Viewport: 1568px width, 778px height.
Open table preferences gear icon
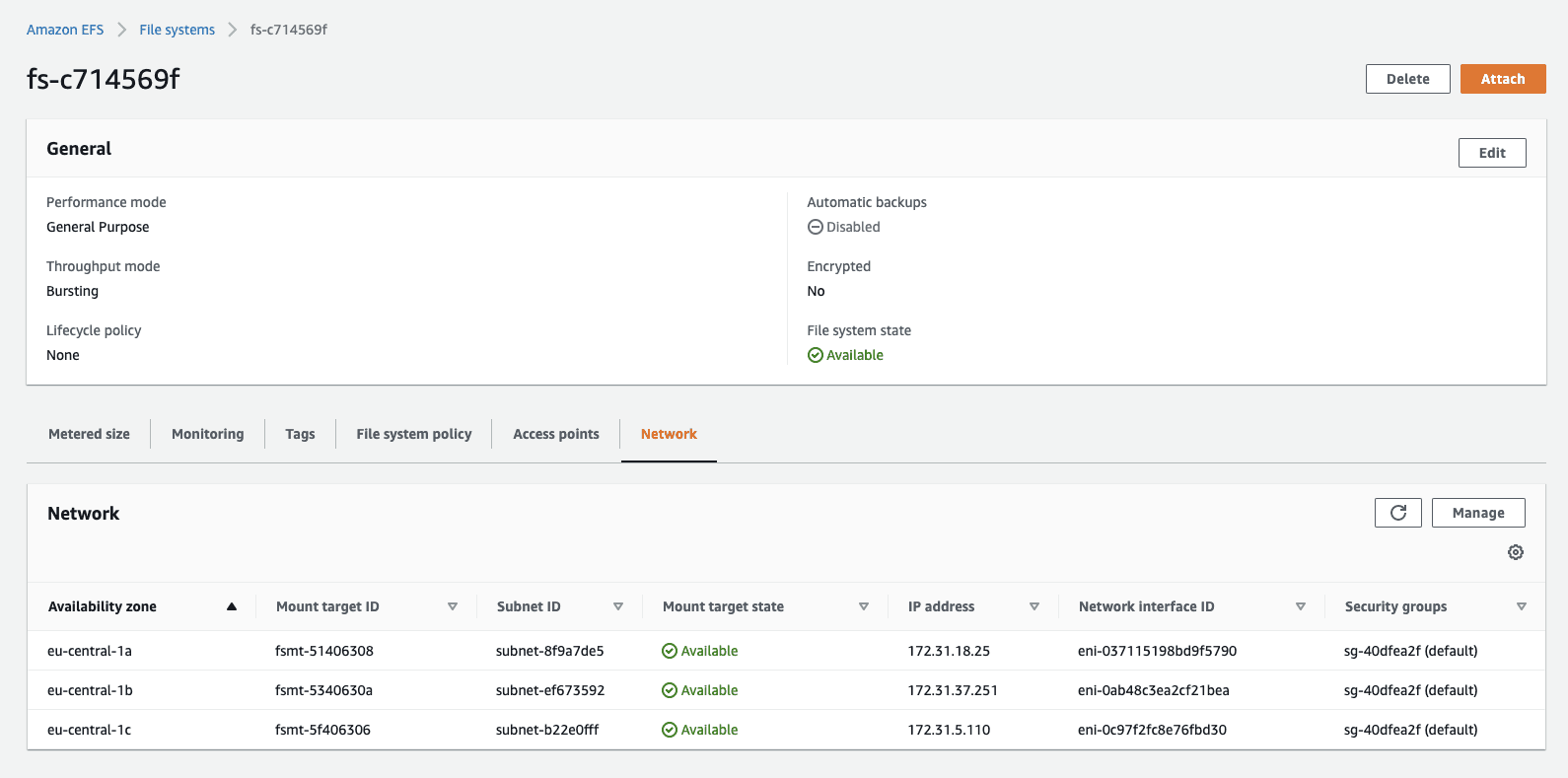1516,552
